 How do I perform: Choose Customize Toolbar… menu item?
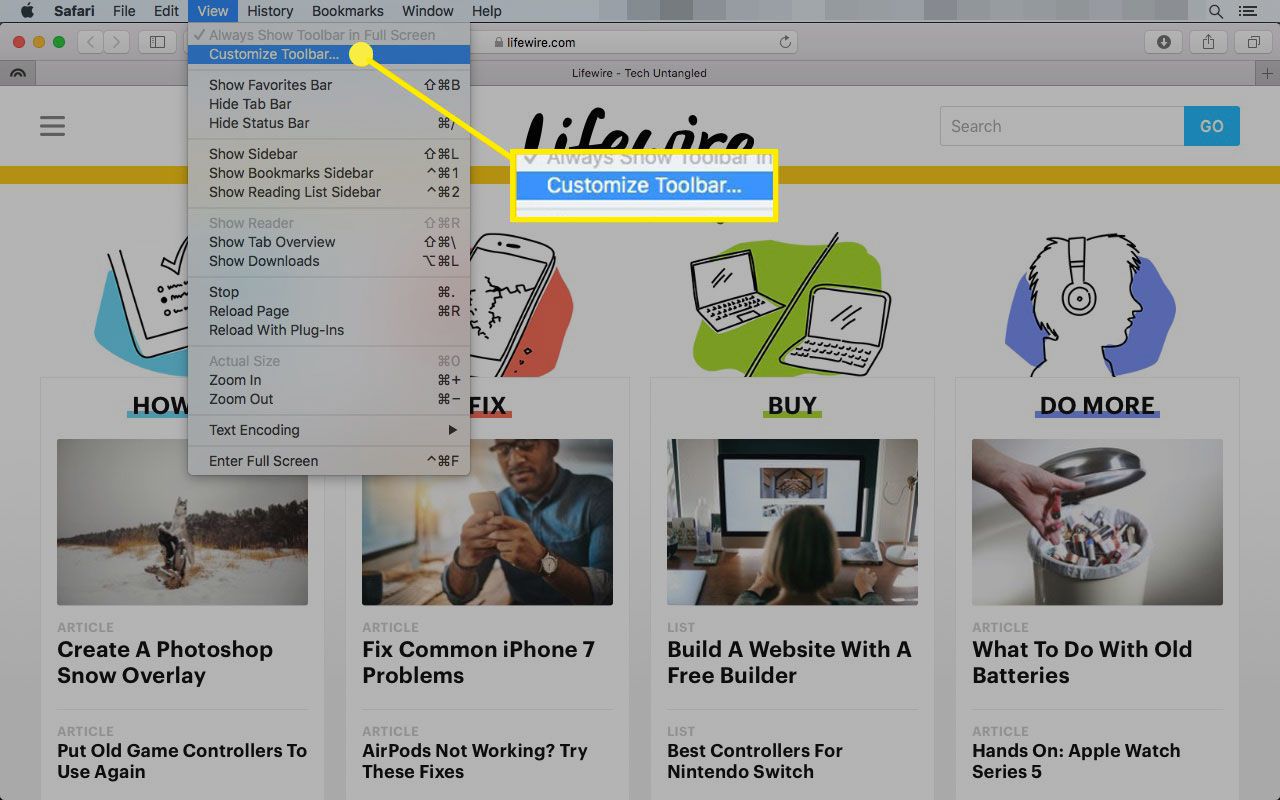point(329,54)
